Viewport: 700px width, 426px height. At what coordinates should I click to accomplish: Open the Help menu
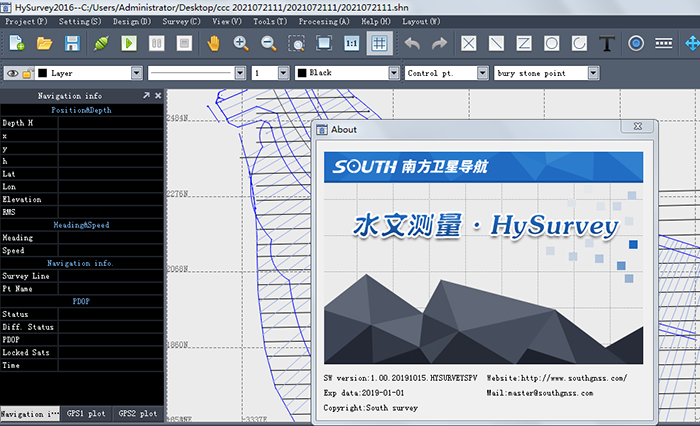click(x=375, y=21)
